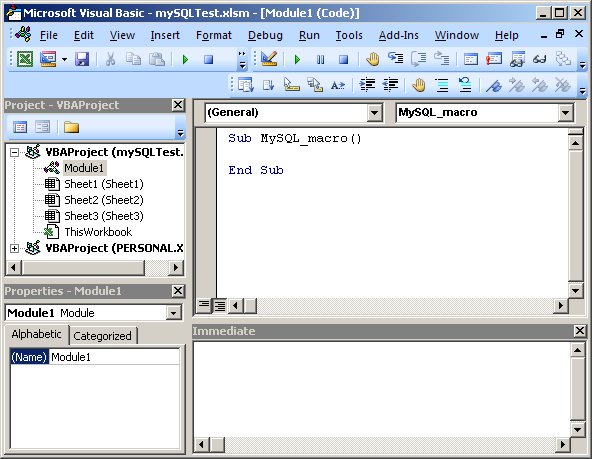
Task: Click the Quick Watch glasses icon
Action: pos(540,59)
